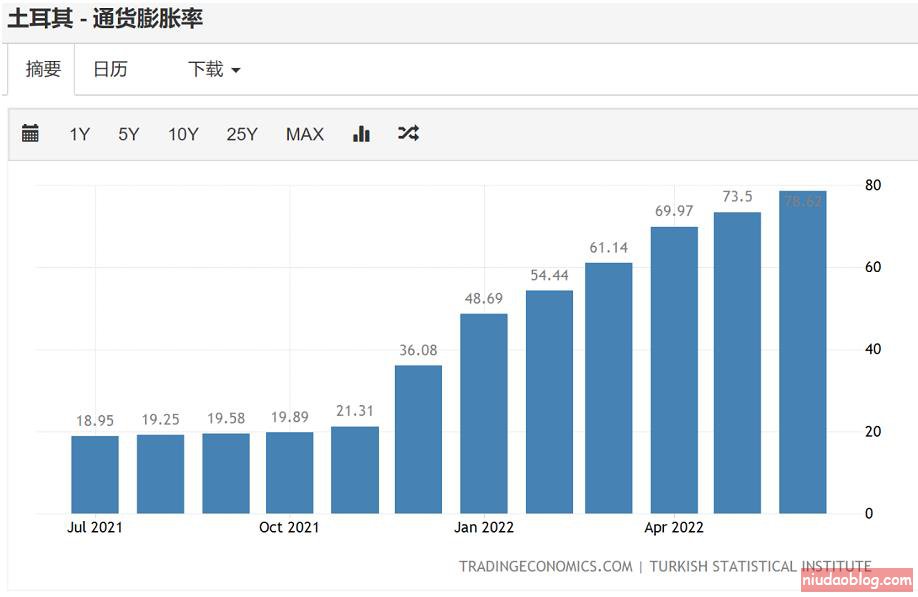Image resolution: width=918 pixels, height=597 pixels.
Task: Click the bar labeled 19.58
Action: pos(226,474)
